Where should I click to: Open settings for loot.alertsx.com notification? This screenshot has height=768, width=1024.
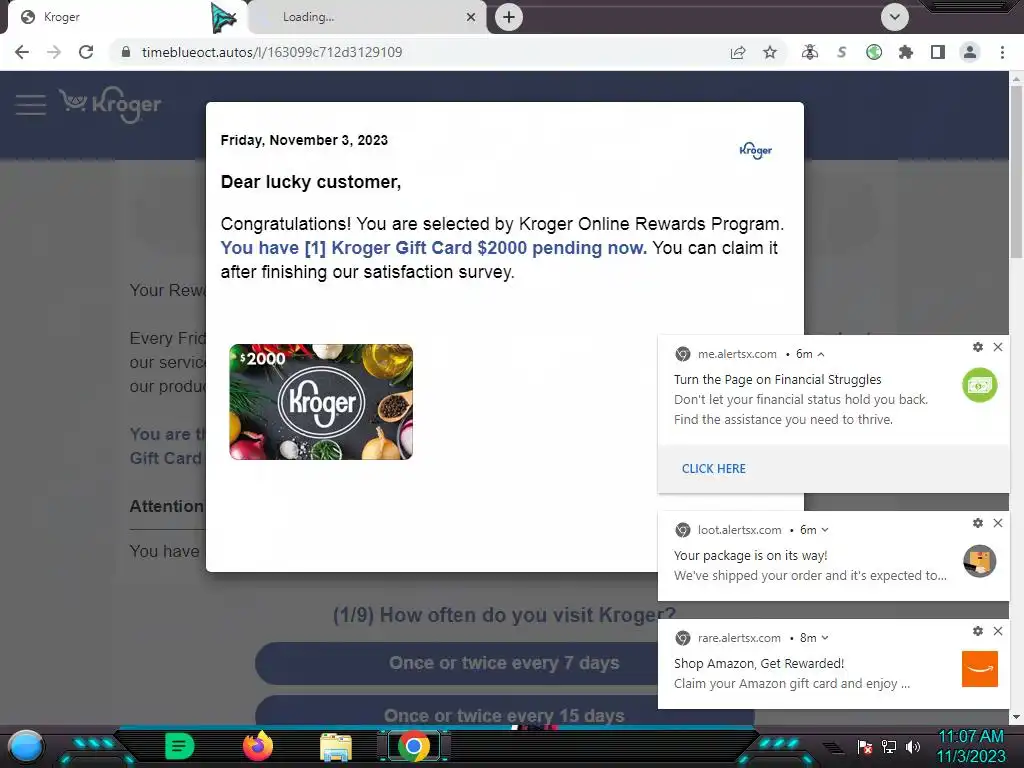[978, 523]
